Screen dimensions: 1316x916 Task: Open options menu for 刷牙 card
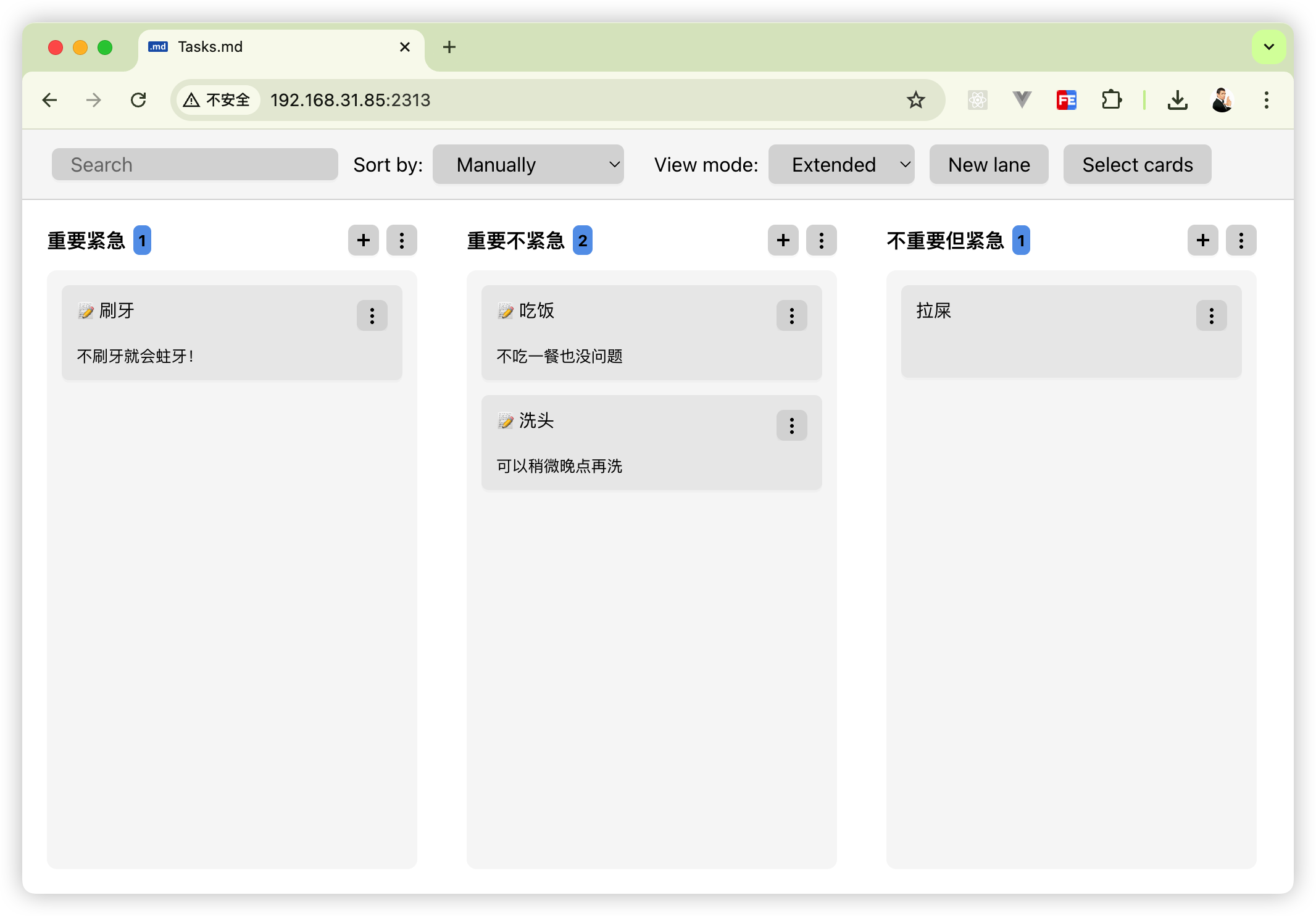pos(372,315)
